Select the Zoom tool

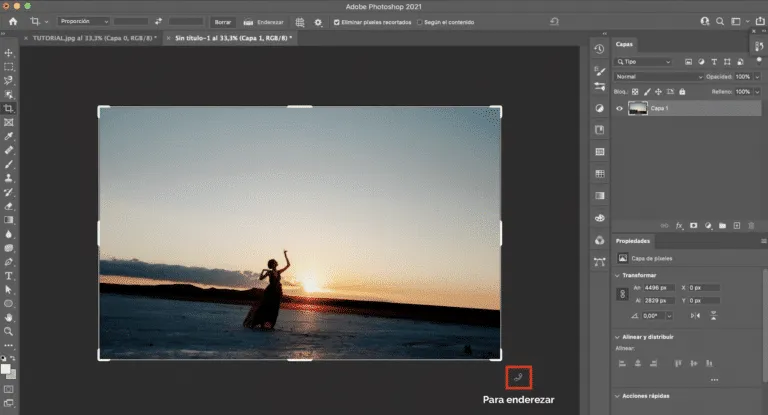(8, 331)
